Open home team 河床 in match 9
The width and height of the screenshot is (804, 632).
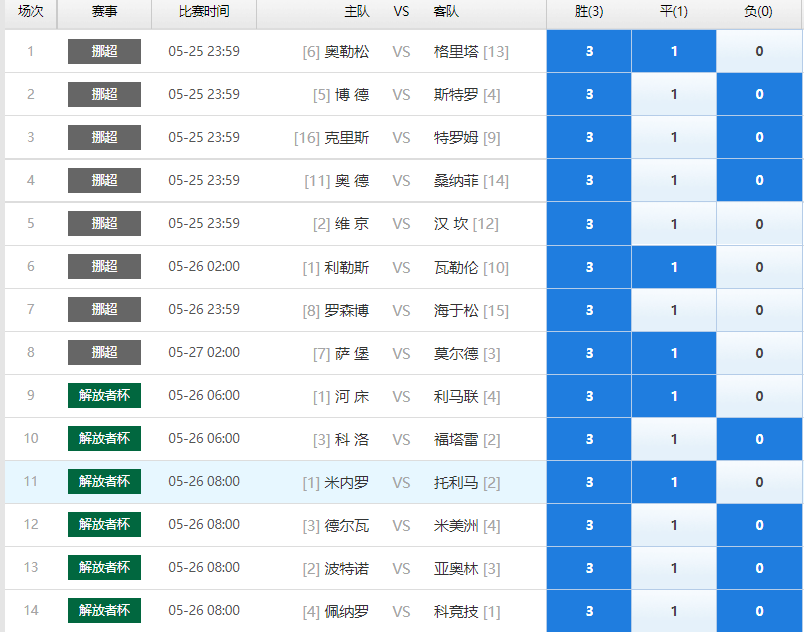[352, 396]
